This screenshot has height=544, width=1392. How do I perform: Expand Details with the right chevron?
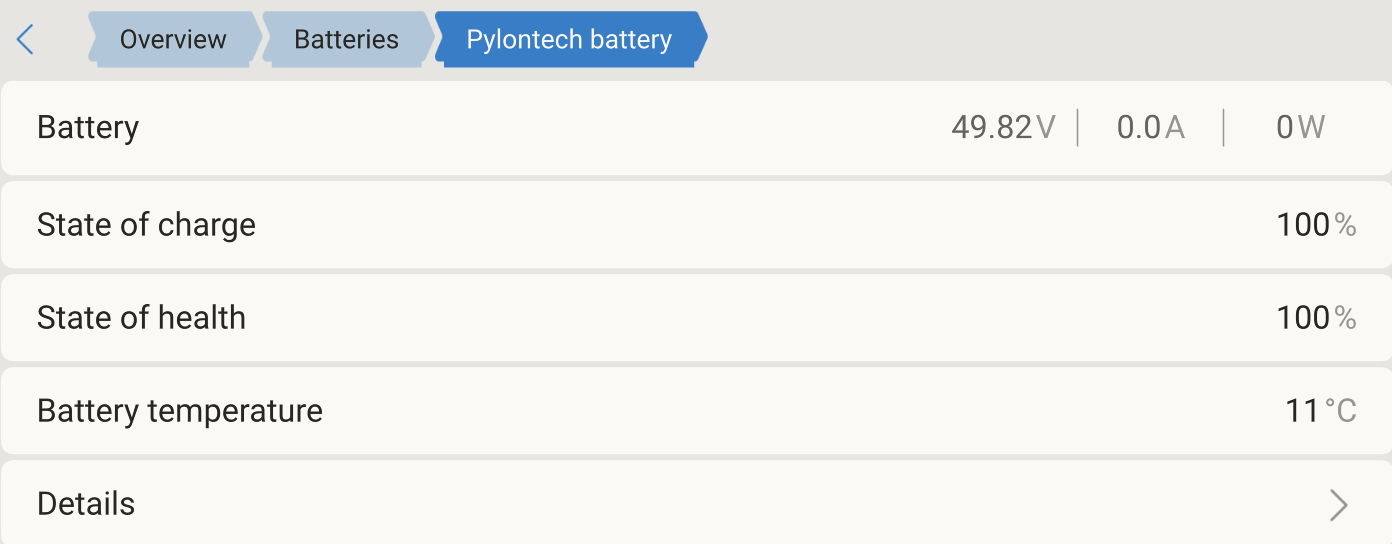pyautogui.click(x=1338, y=505)
